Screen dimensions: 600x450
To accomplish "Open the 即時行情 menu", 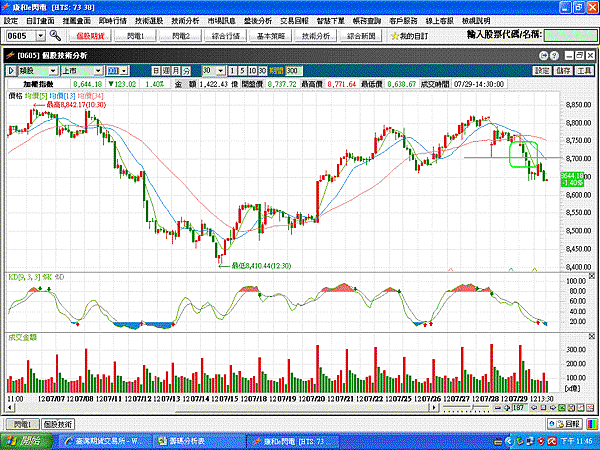I will click(113, 21).
